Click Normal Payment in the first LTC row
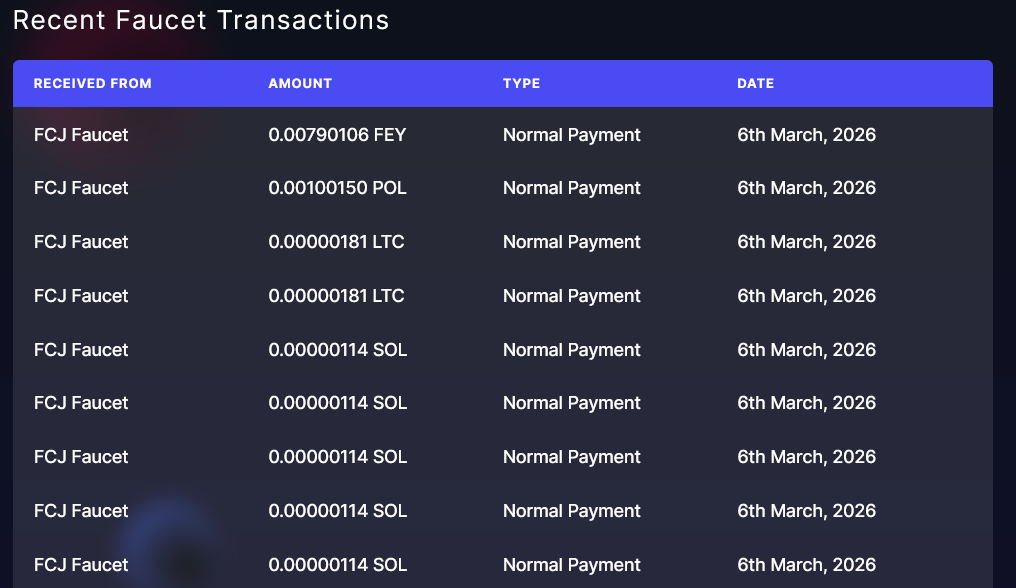 click(572, 242)
